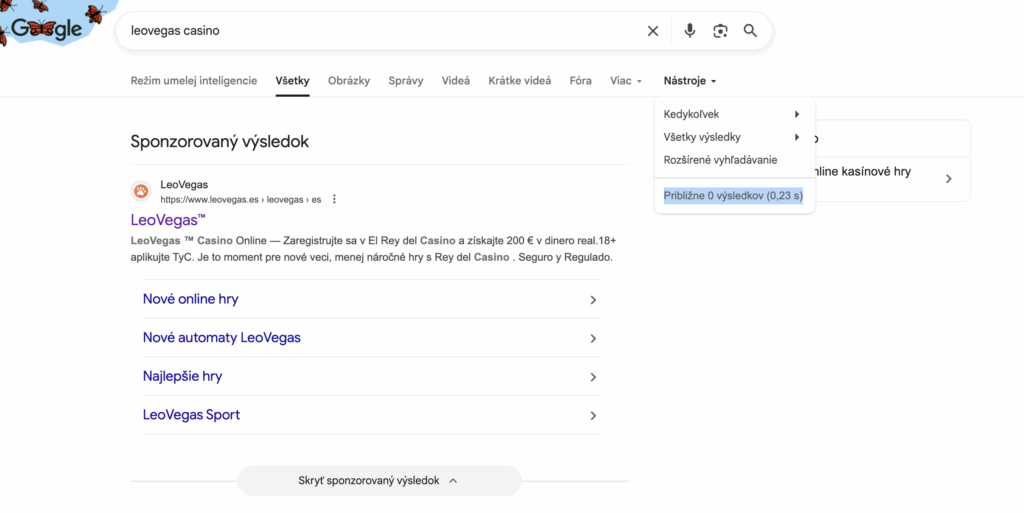Click the magnifying glass search icon
This screenshot has width=1024, height=513.
point(750,31)
